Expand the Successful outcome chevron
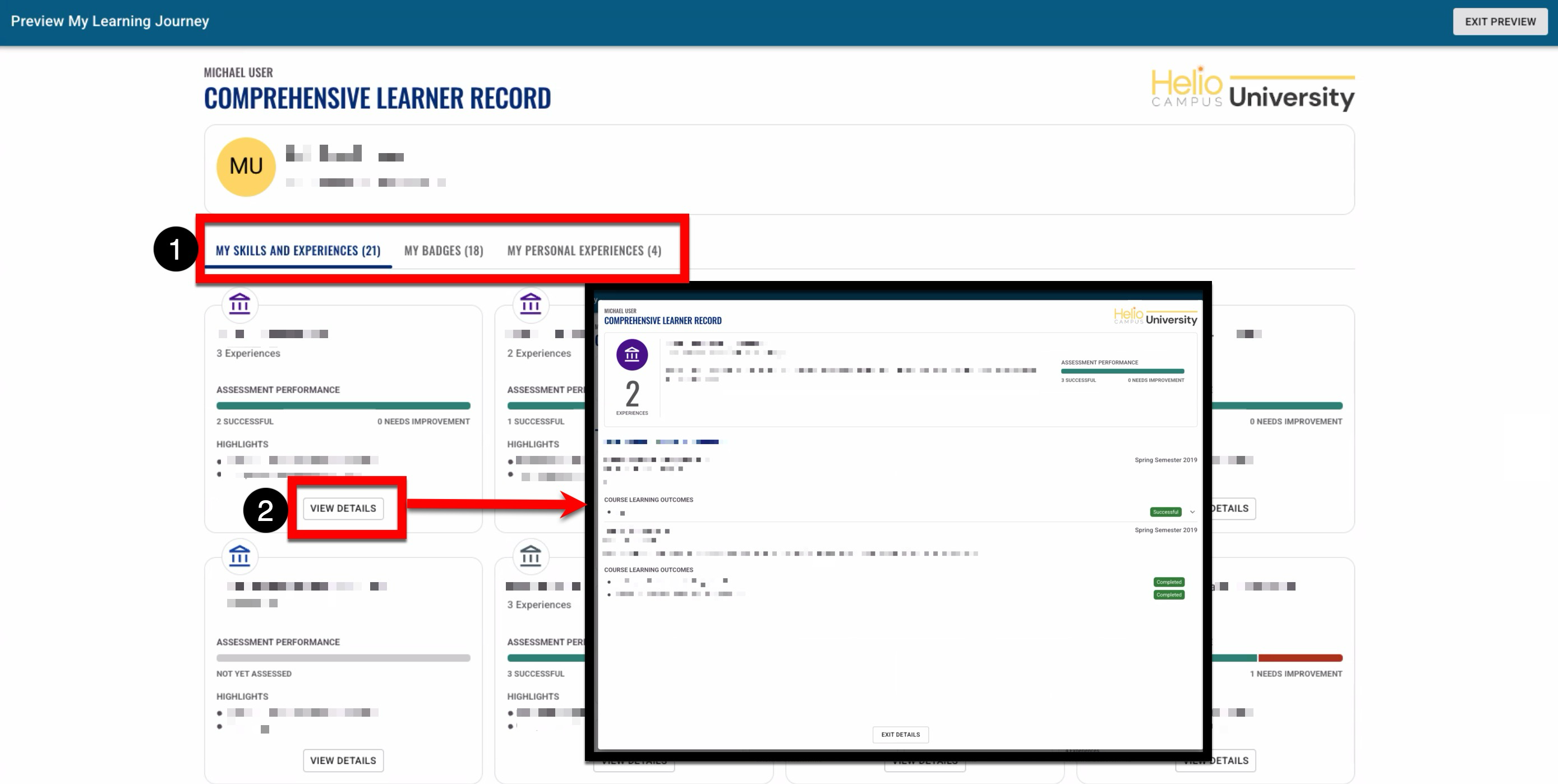The image size is (1558, 784). coord(1192,512)
